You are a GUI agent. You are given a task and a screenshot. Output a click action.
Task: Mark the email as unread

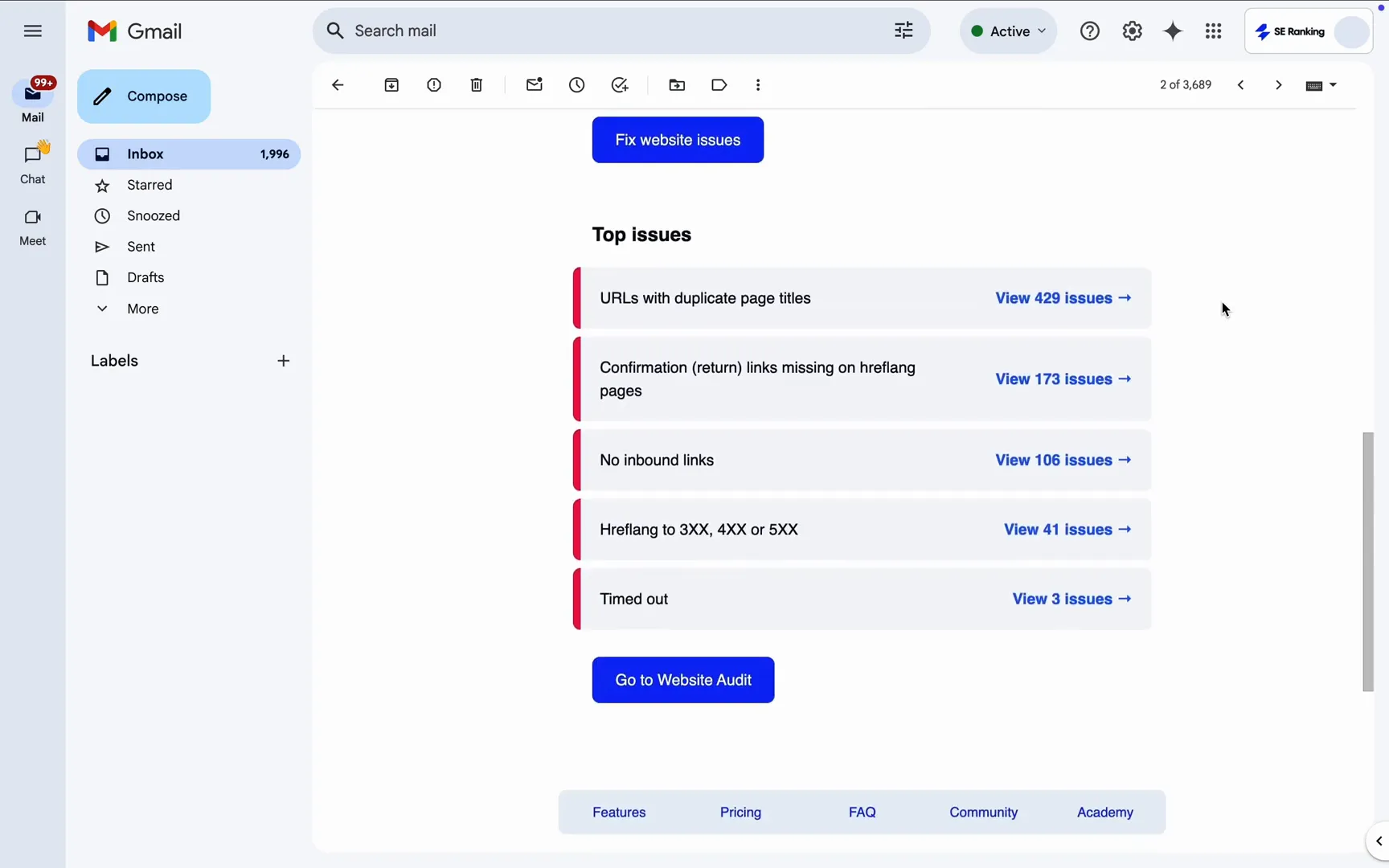coord(535,84)
